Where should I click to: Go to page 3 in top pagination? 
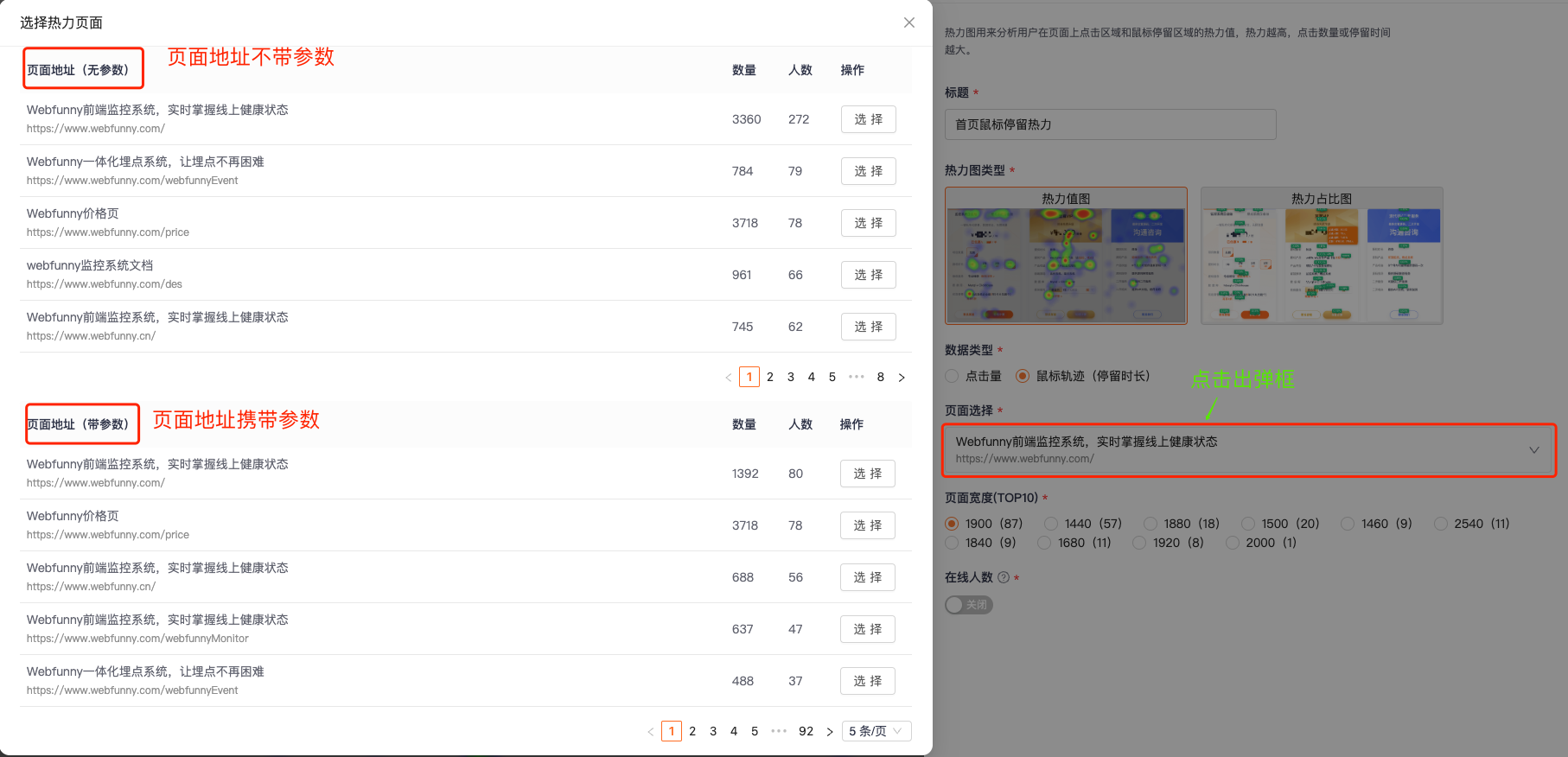pos(791,377)
